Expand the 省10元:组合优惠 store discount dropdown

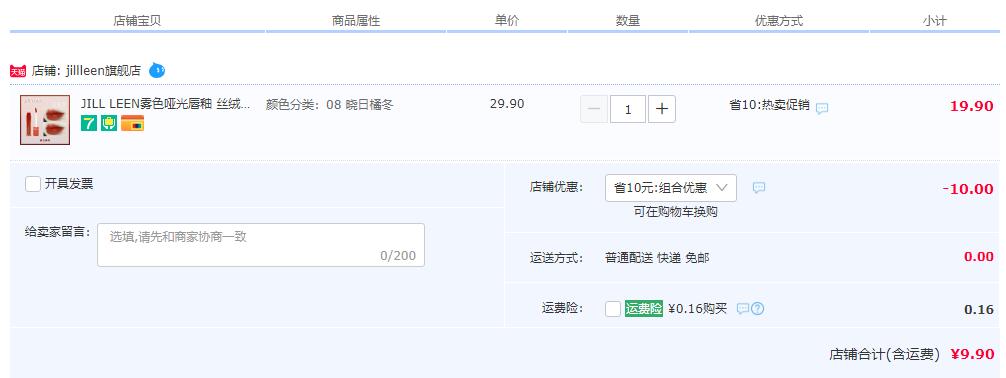[670, 188]
